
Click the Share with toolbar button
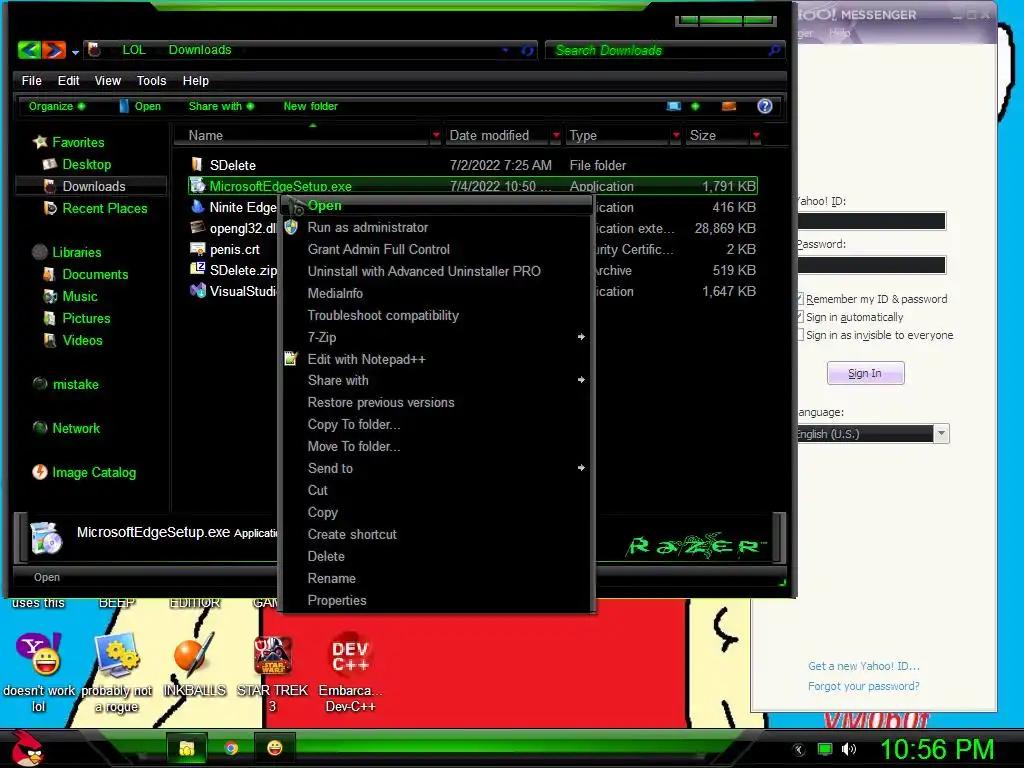(x=221, y=106)
